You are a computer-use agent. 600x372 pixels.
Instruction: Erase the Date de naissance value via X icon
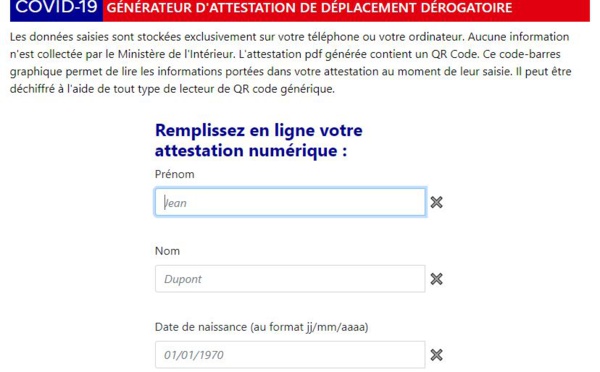coord(436,355)
